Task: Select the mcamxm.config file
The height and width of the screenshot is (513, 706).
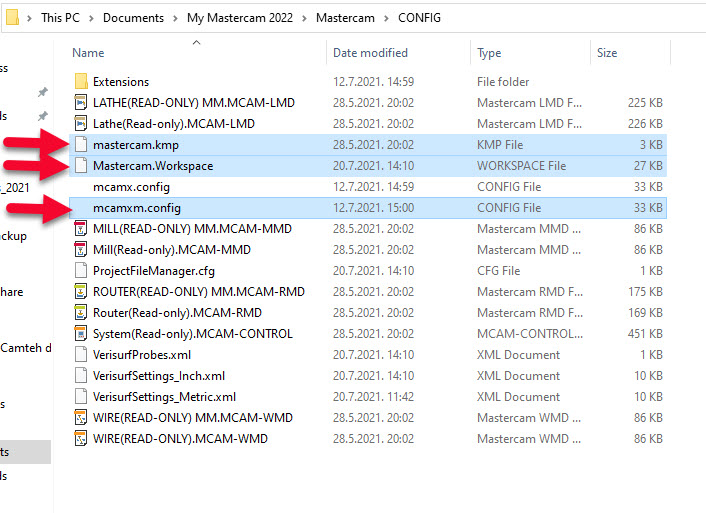Action: click(136, 208)
